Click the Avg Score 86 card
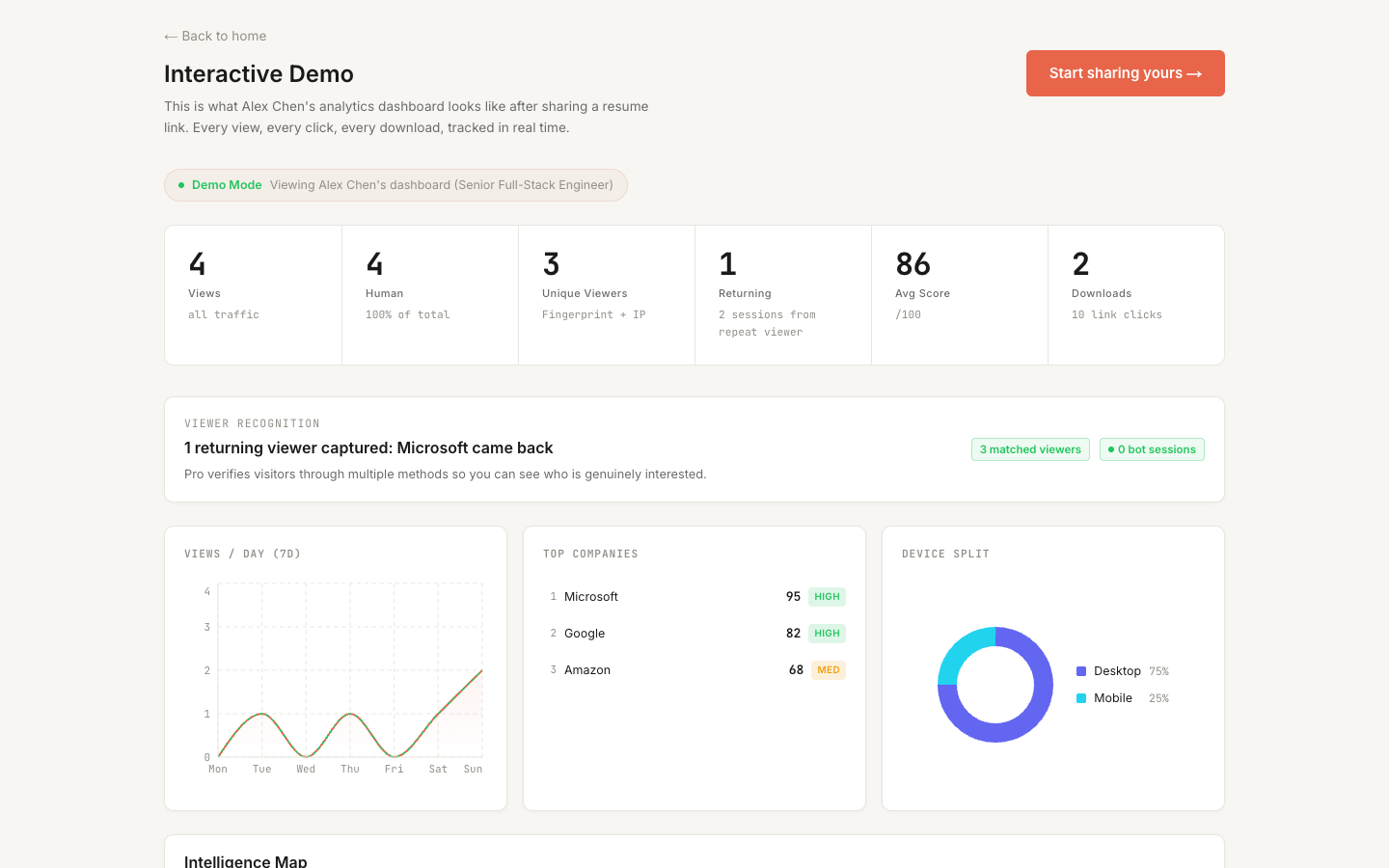1389x868 pixels. click(959, 289)
